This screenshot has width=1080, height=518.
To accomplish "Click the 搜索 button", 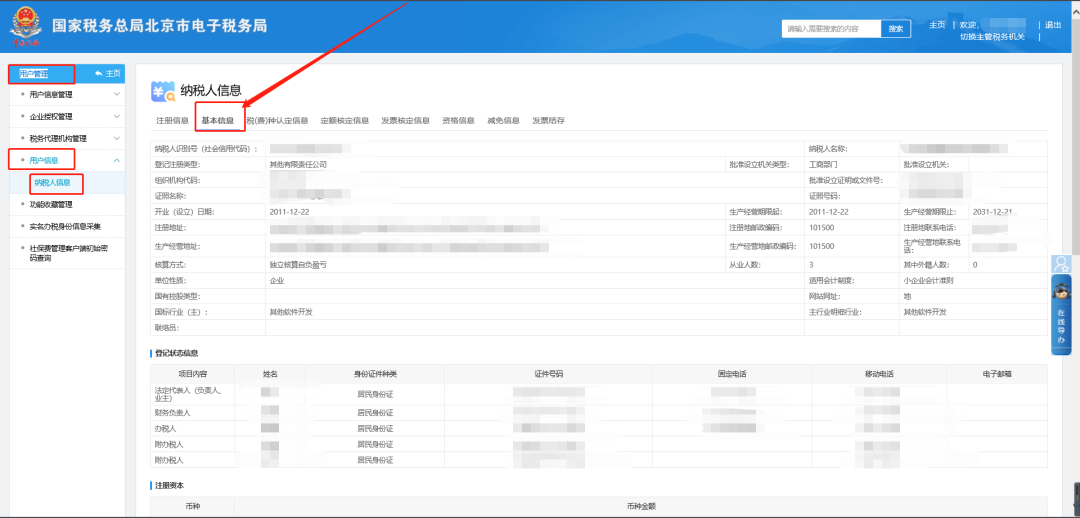I will [x=896, y=29].
